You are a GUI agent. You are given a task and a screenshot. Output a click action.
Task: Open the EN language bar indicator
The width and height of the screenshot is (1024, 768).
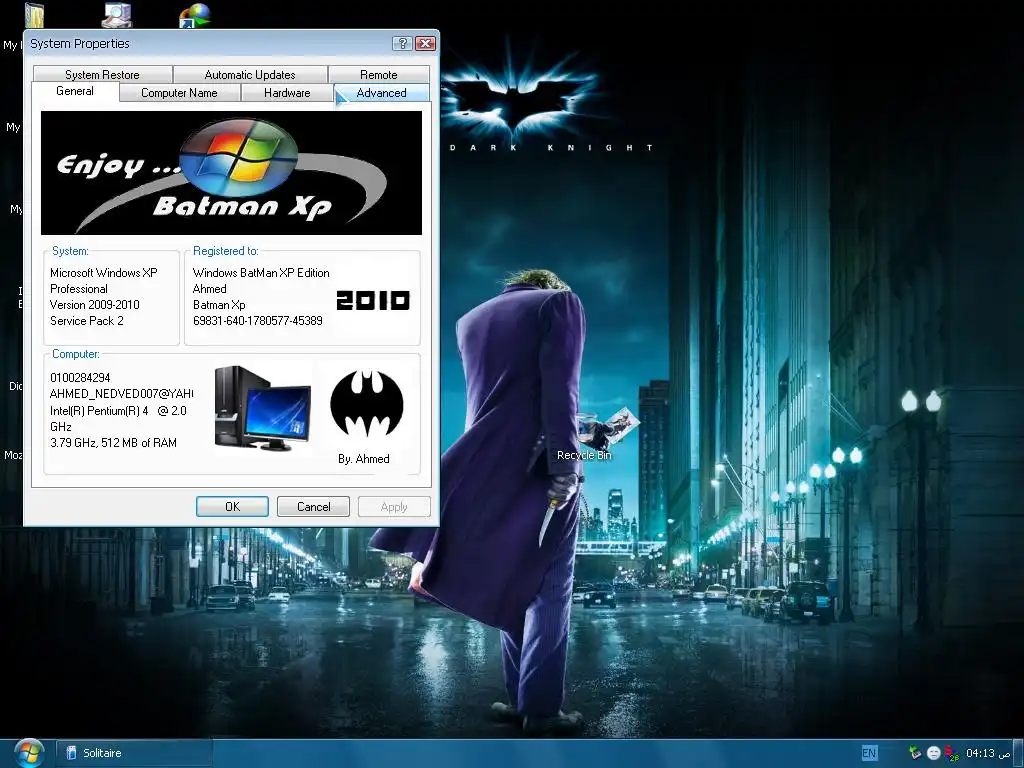point(869,753)
